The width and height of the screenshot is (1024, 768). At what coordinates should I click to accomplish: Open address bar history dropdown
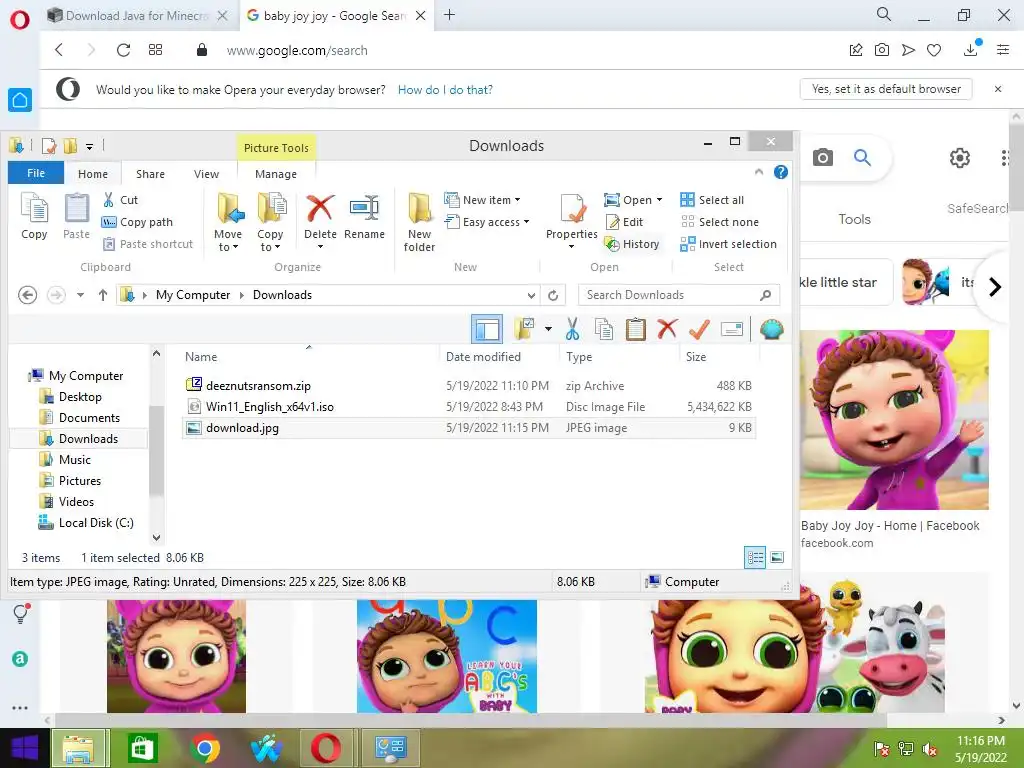pyautogui.click(x=532, y=295)
